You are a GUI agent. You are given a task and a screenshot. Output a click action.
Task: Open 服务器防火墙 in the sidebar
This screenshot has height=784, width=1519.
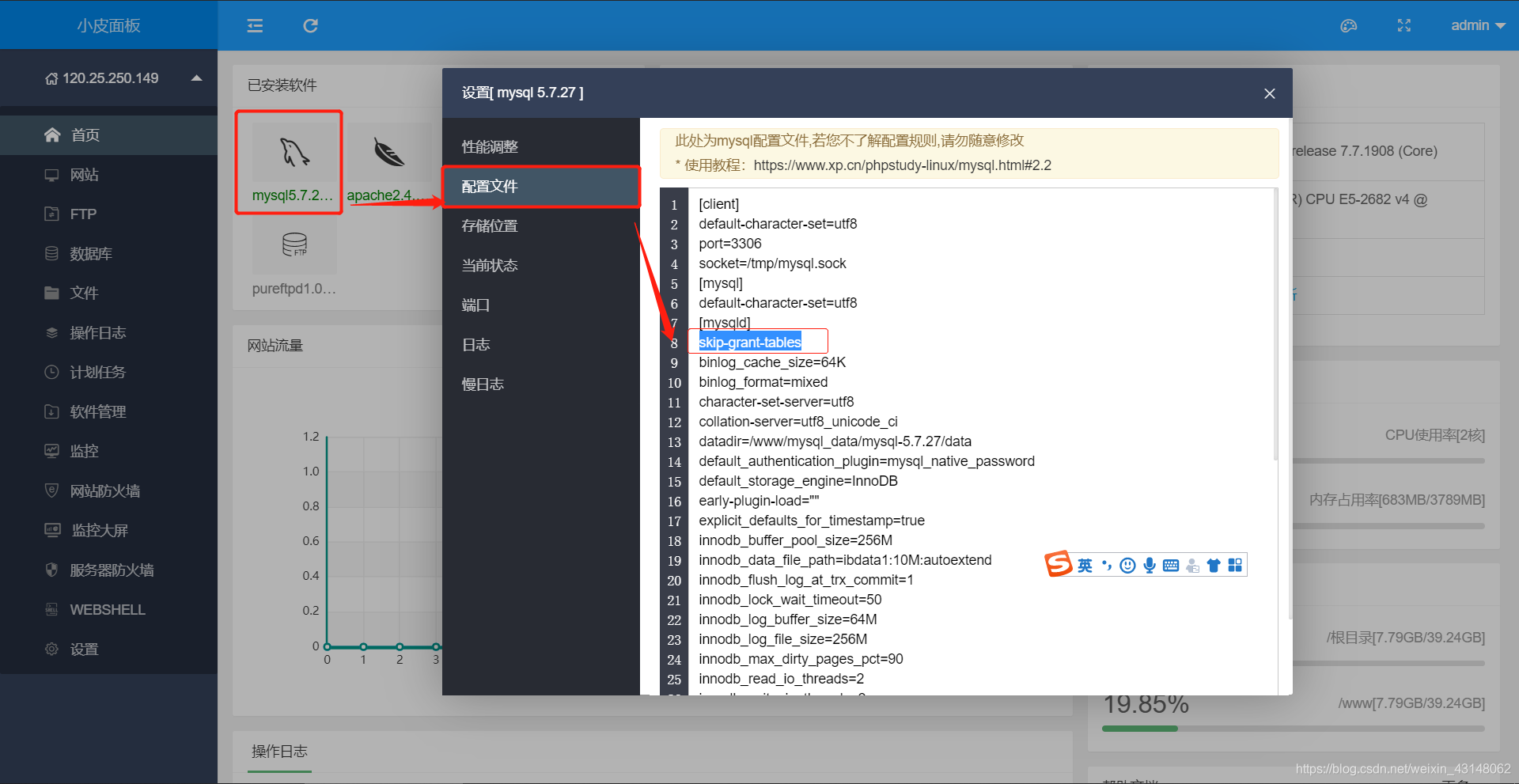108,570
